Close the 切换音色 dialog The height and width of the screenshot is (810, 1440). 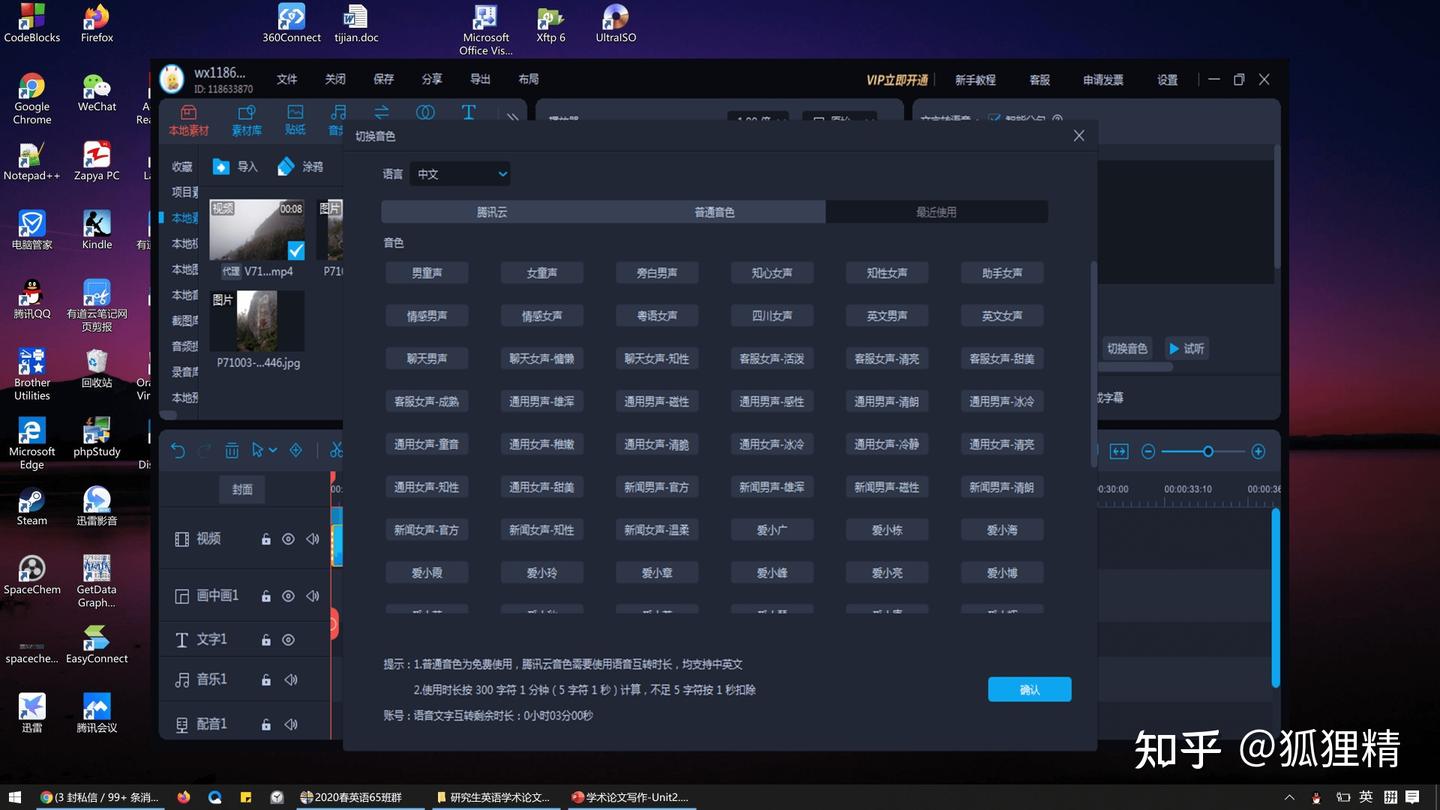(x=1079, y=136)
